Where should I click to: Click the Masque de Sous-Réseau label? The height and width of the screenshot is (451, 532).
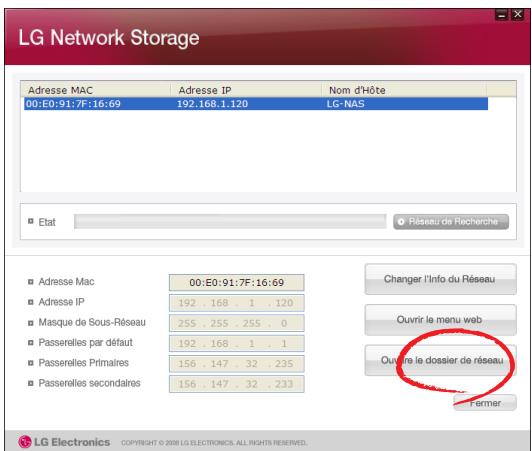point(92,322)
